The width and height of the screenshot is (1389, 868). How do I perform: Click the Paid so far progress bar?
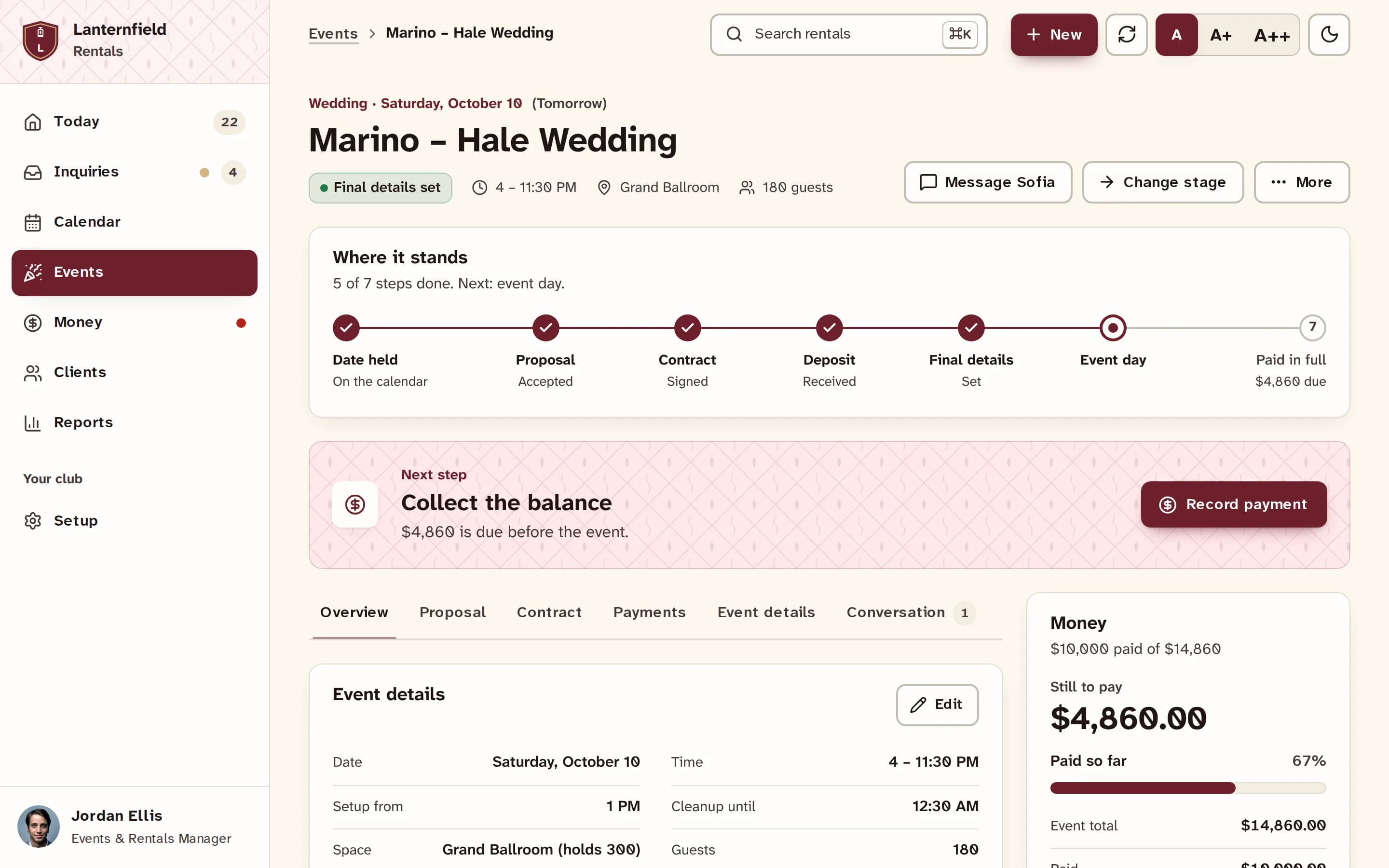pyautogui.click(x=1187, y=787)
